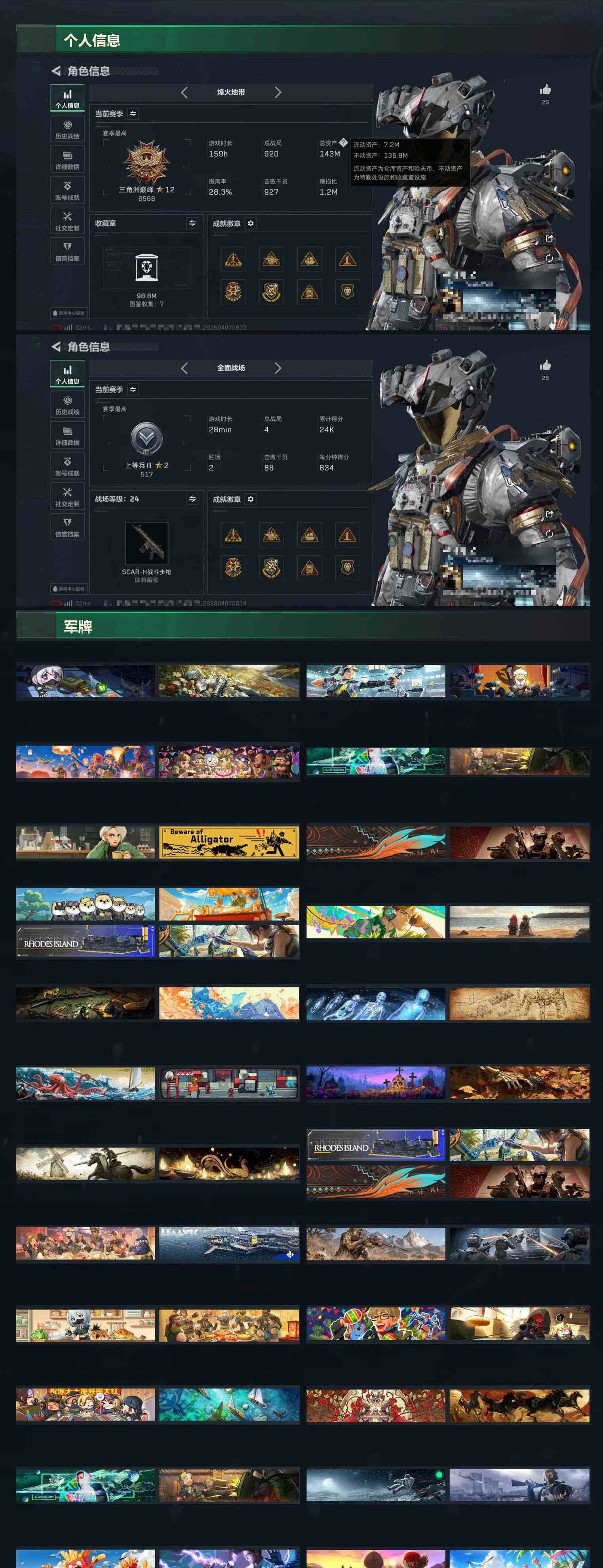The image size is (603, 1568).
Task: Click the 24K cumulative score value
Action: [327, 430]
